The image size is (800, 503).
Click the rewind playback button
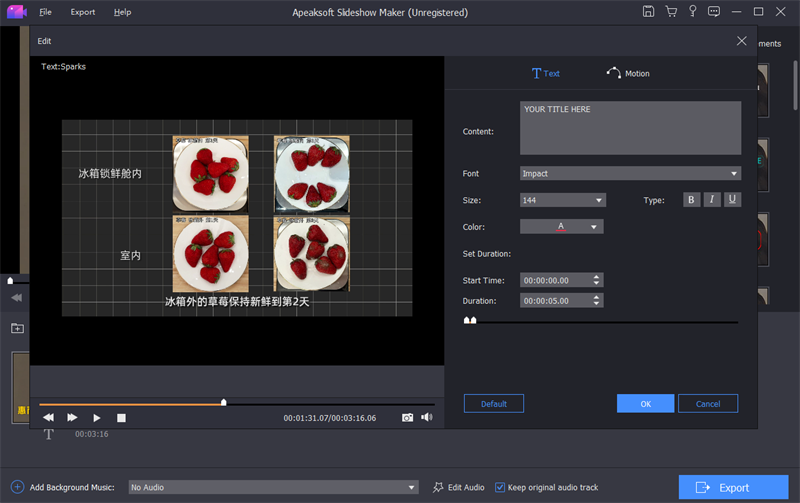point(48,418)
